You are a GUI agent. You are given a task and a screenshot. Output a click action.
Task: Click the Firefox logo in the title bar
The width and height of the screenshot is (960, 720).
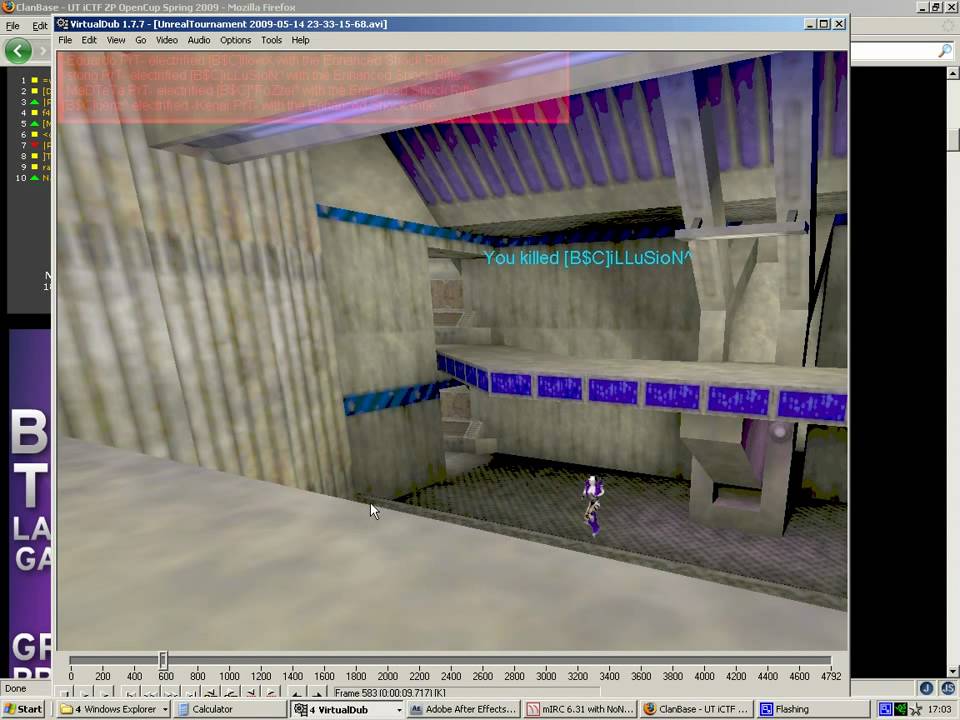[8, 7]
